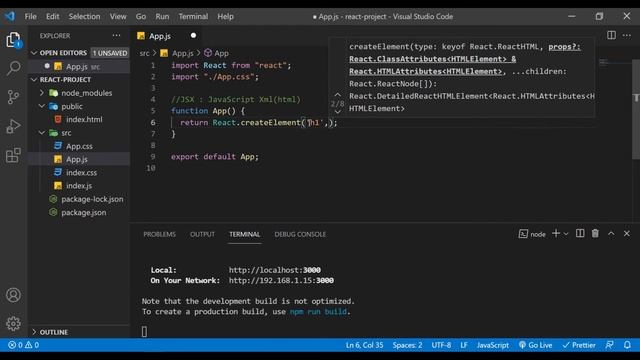Open the localhost:3000 link in terminal
Viewport: 640px width, 360px height.
[274, 270]
